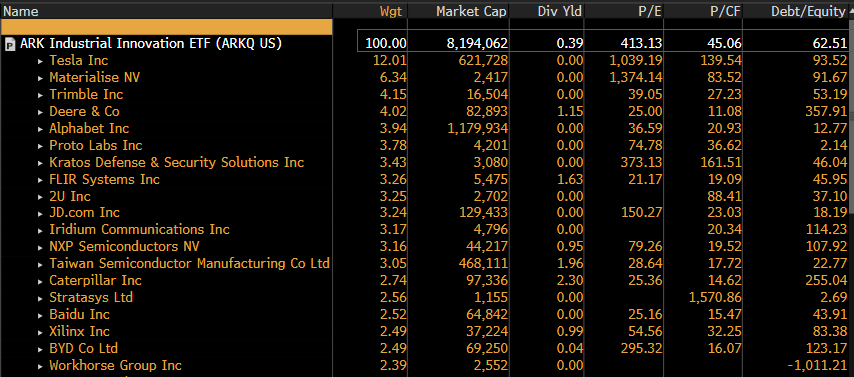Click the orange highlighted input bar
The height and width of the screenshot is (377, 854).
[x=167, y=27]
